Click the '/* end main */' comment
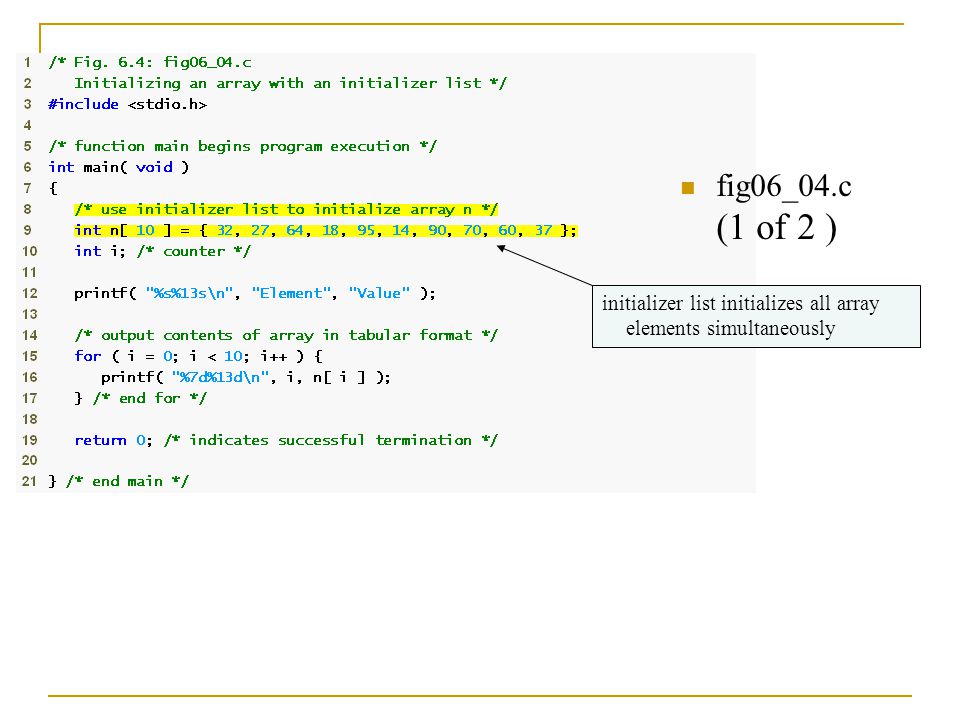 click(x=127, y=481)
